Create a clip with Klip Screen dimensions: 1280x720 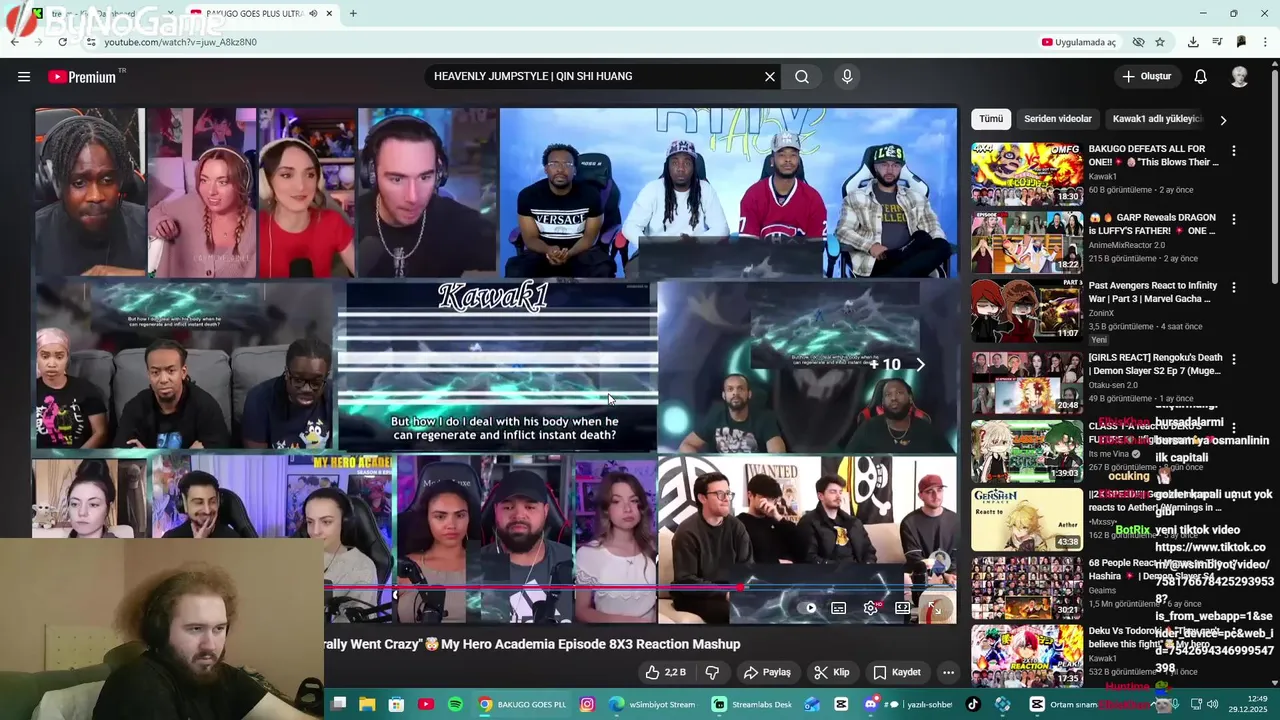(832, 672)
